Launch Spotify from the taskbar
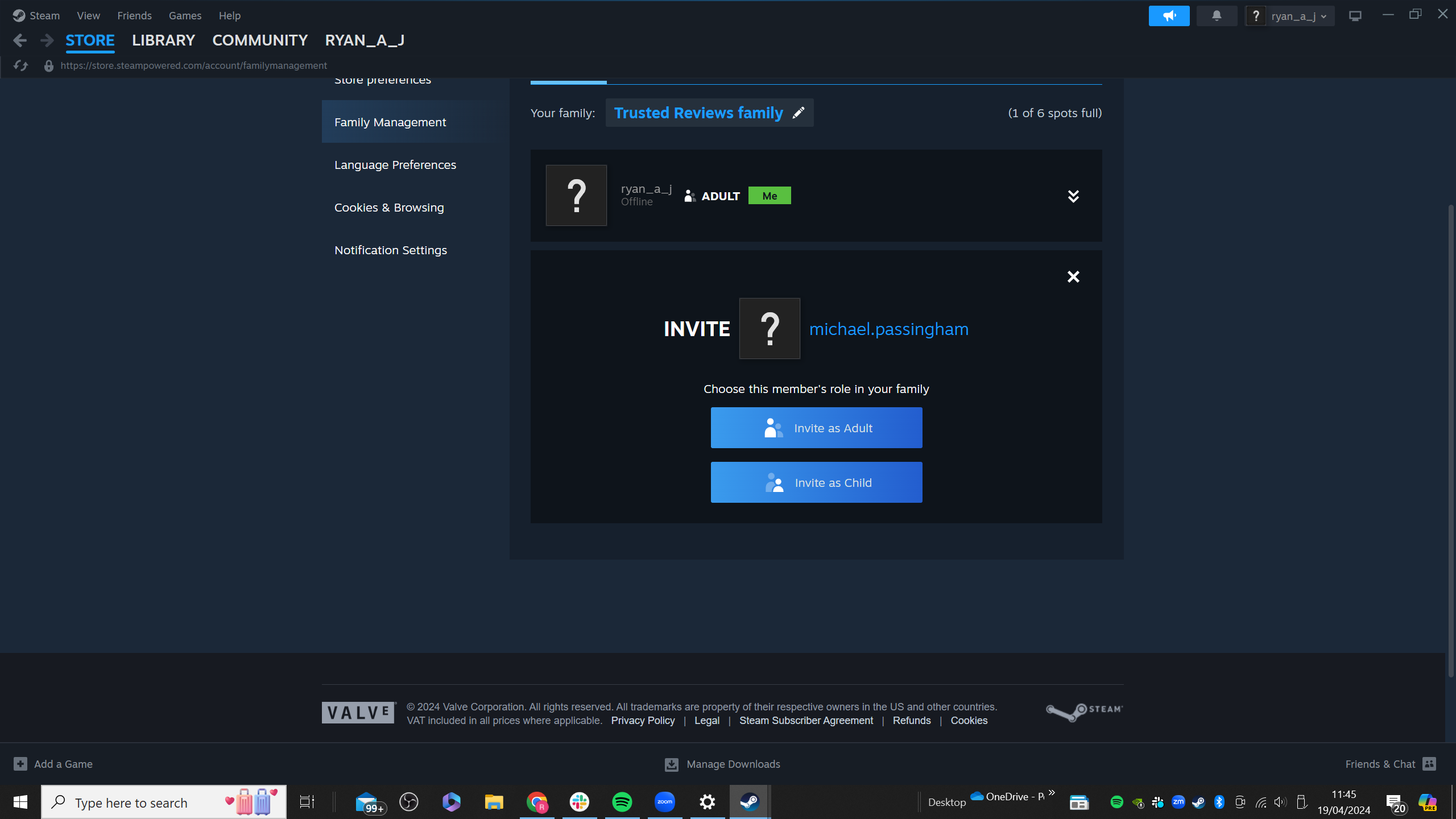Screen dimensions: 1456x819 [x=622, y=801]
